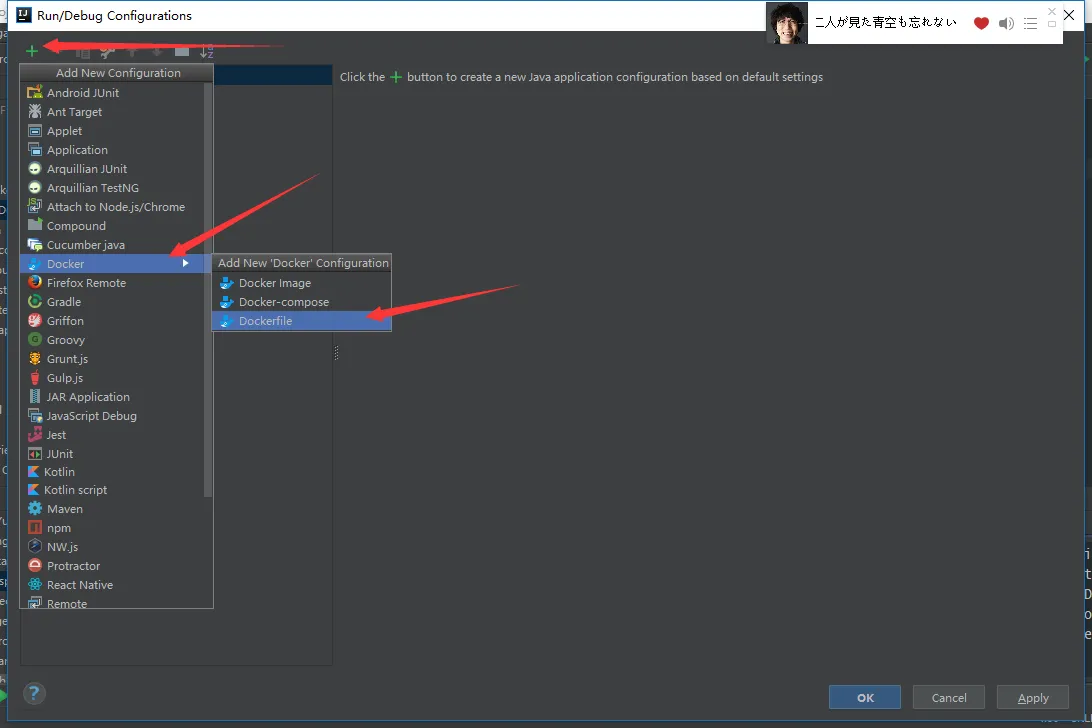Toggle the red heart favorite in music widget
The image size is (1092, 728).
pos(981,23)
